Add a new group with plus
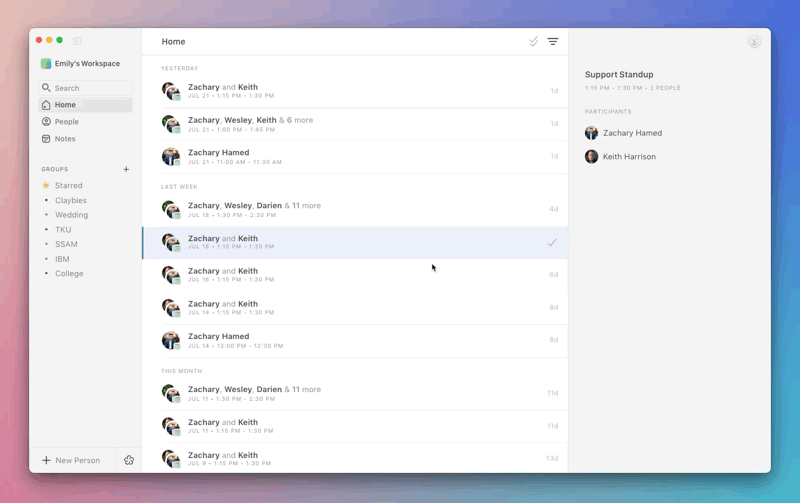The width and height of the screenshot is (800, 503). pyautogui.click(x=126, y=169)
